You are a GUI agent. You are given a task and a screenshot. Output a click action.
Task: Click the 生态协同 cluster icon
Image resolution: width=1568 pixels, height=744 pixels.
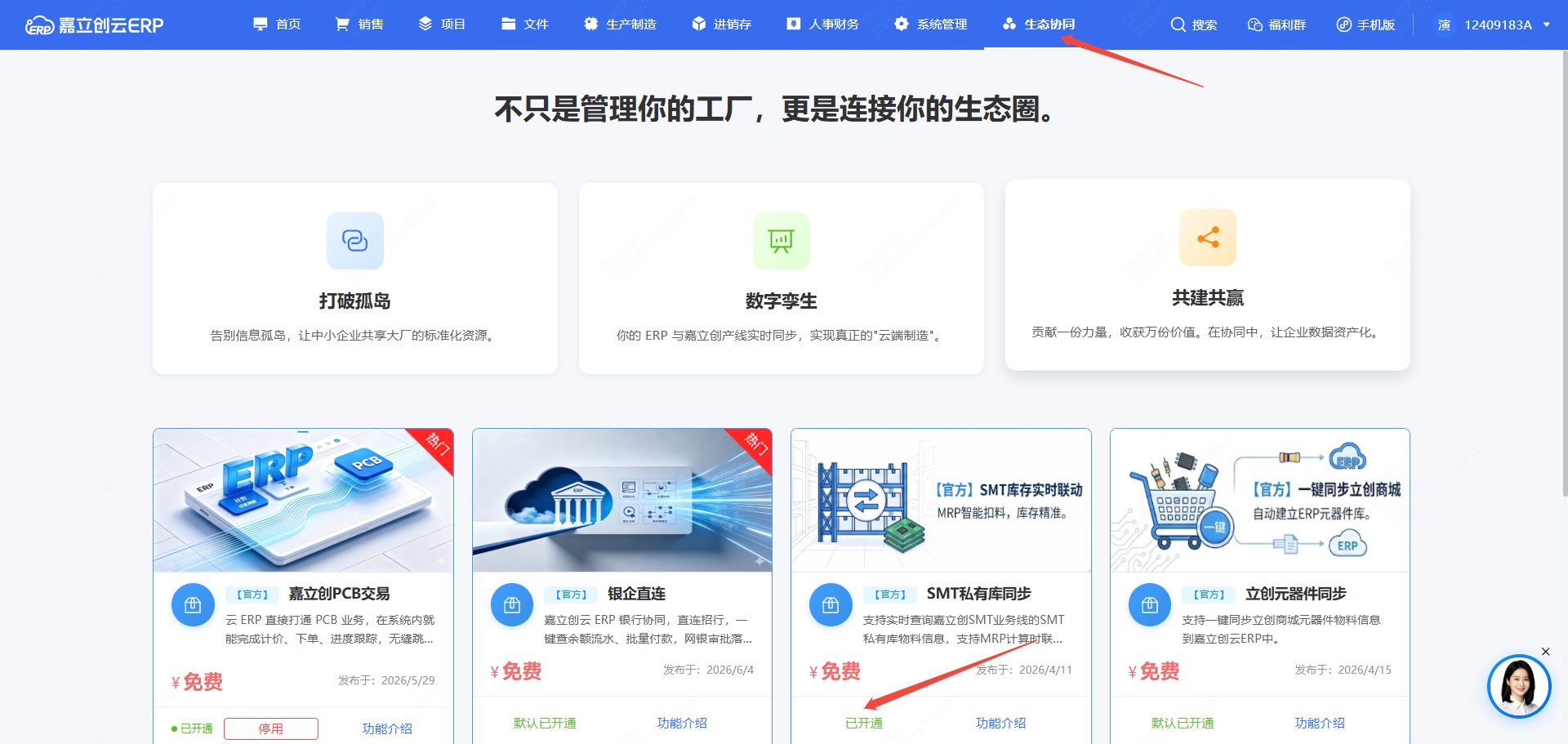(x=1009, y=25)
